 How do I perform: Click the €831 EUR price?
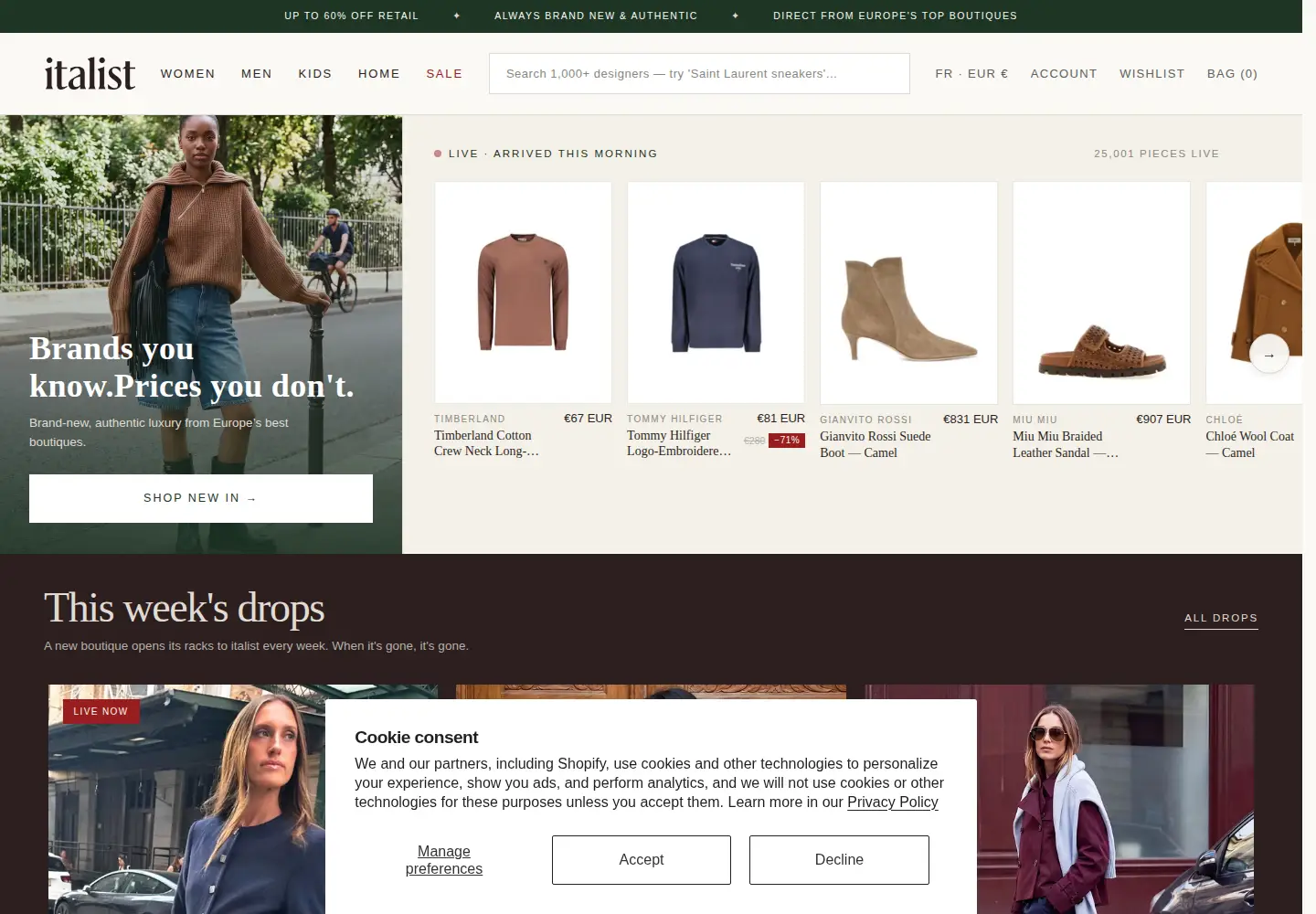click(971, 419)
